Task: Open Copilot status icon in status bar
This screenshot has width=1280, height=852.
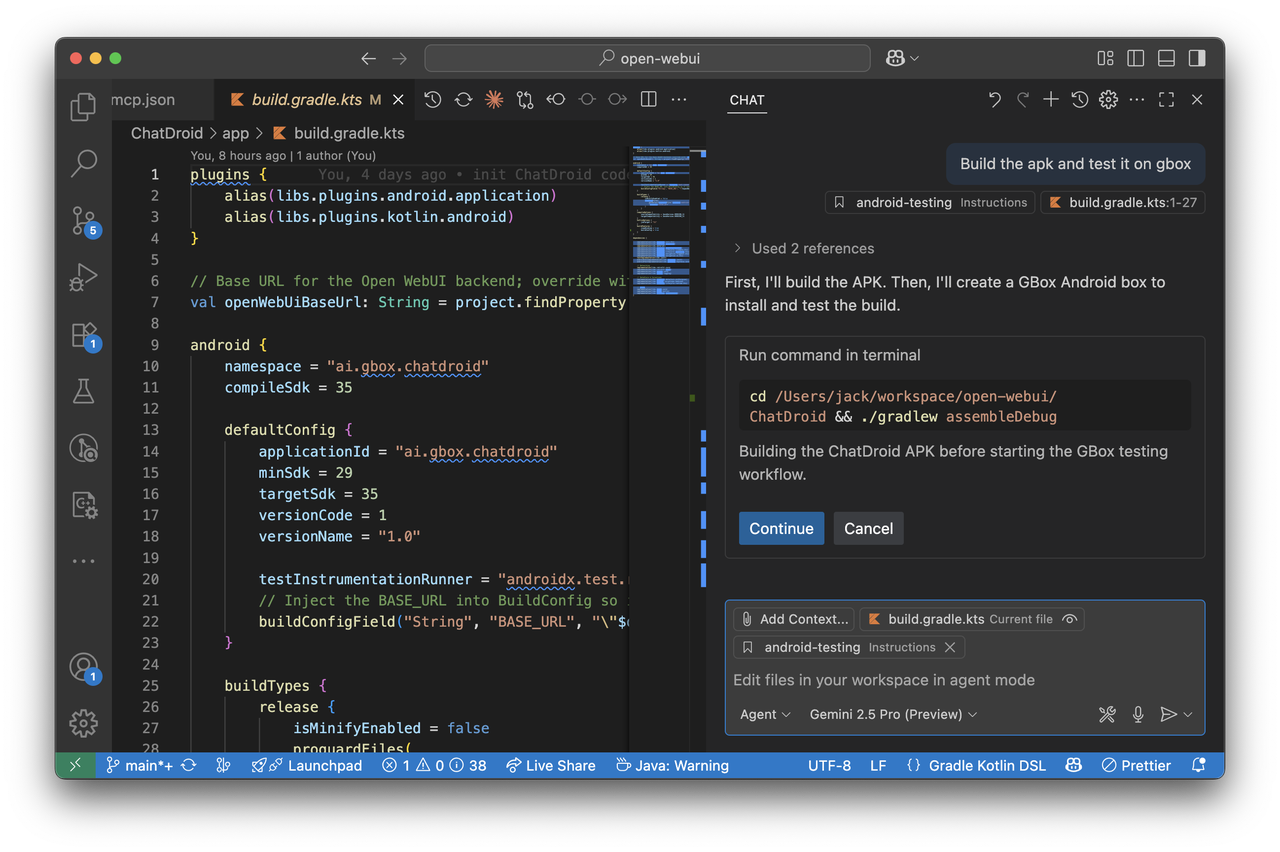Action: pos(1073,765)
